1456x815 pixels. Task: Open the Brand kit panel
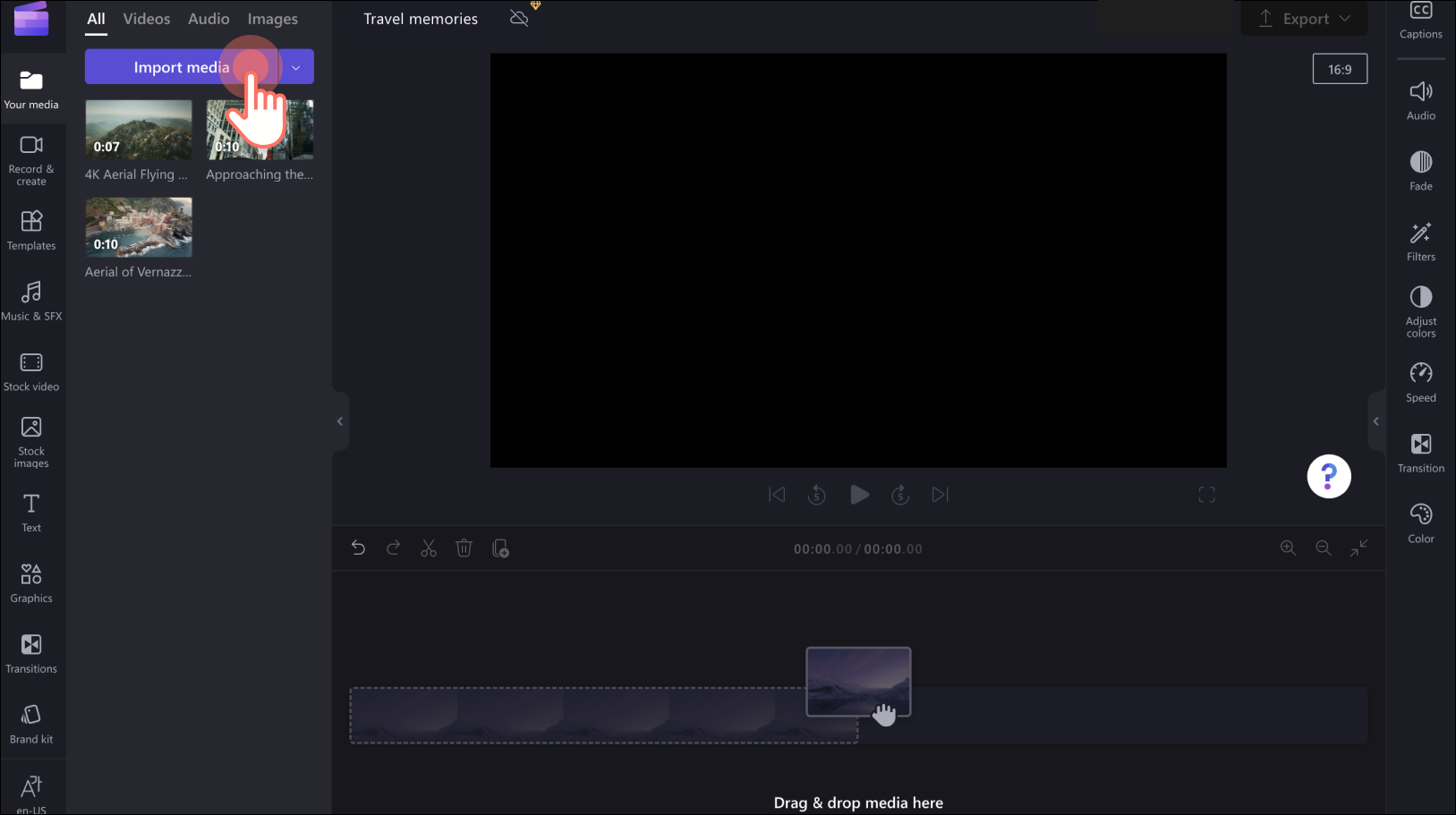(31, 724)
